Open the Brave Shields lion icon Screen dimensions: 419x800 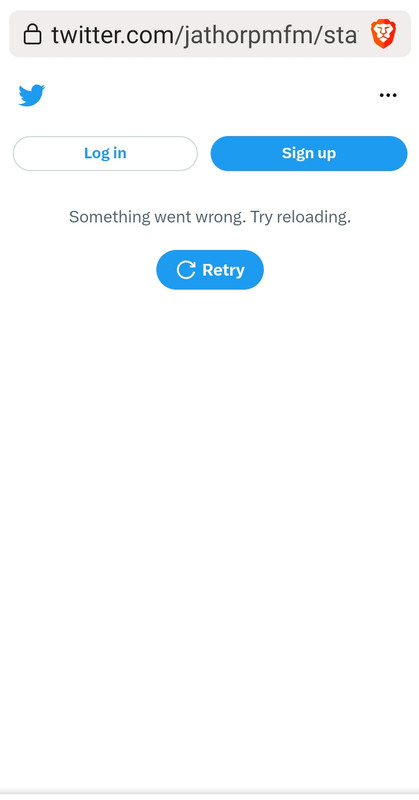click(x=384, y=34)
